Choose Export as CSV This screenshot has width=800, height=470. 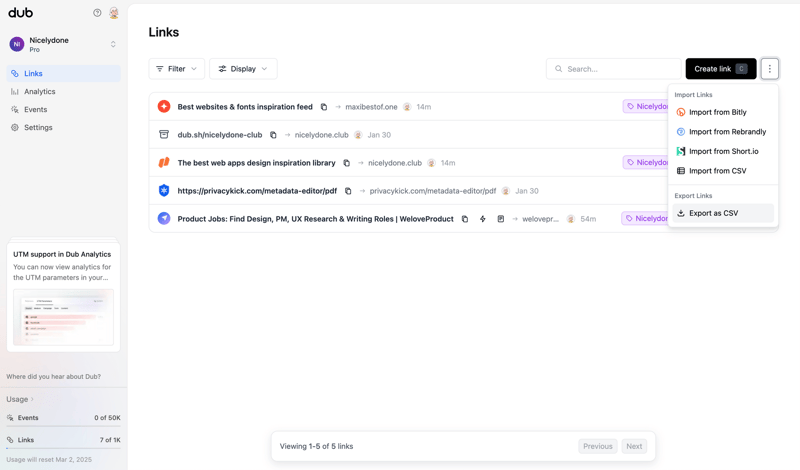(723, 213)
